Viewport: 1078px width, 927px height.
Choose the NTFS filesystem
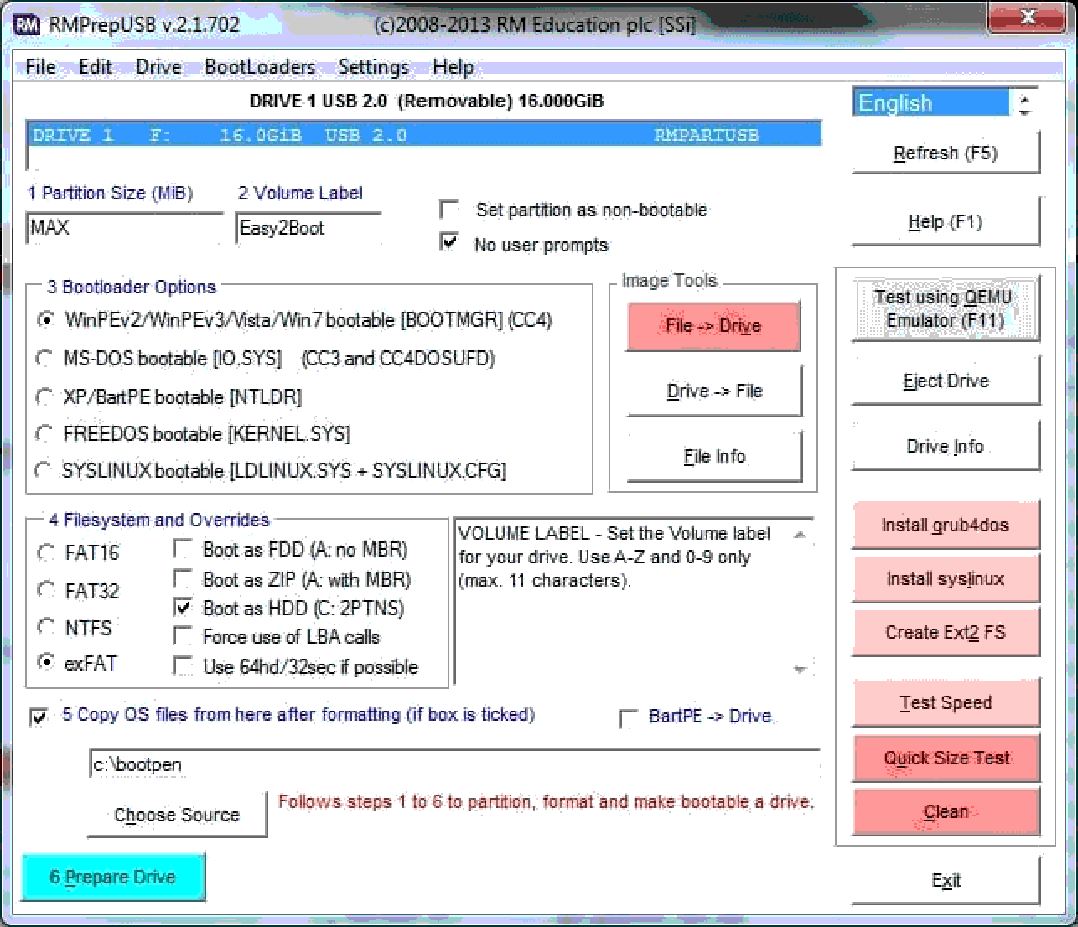[x=45, y=627]
